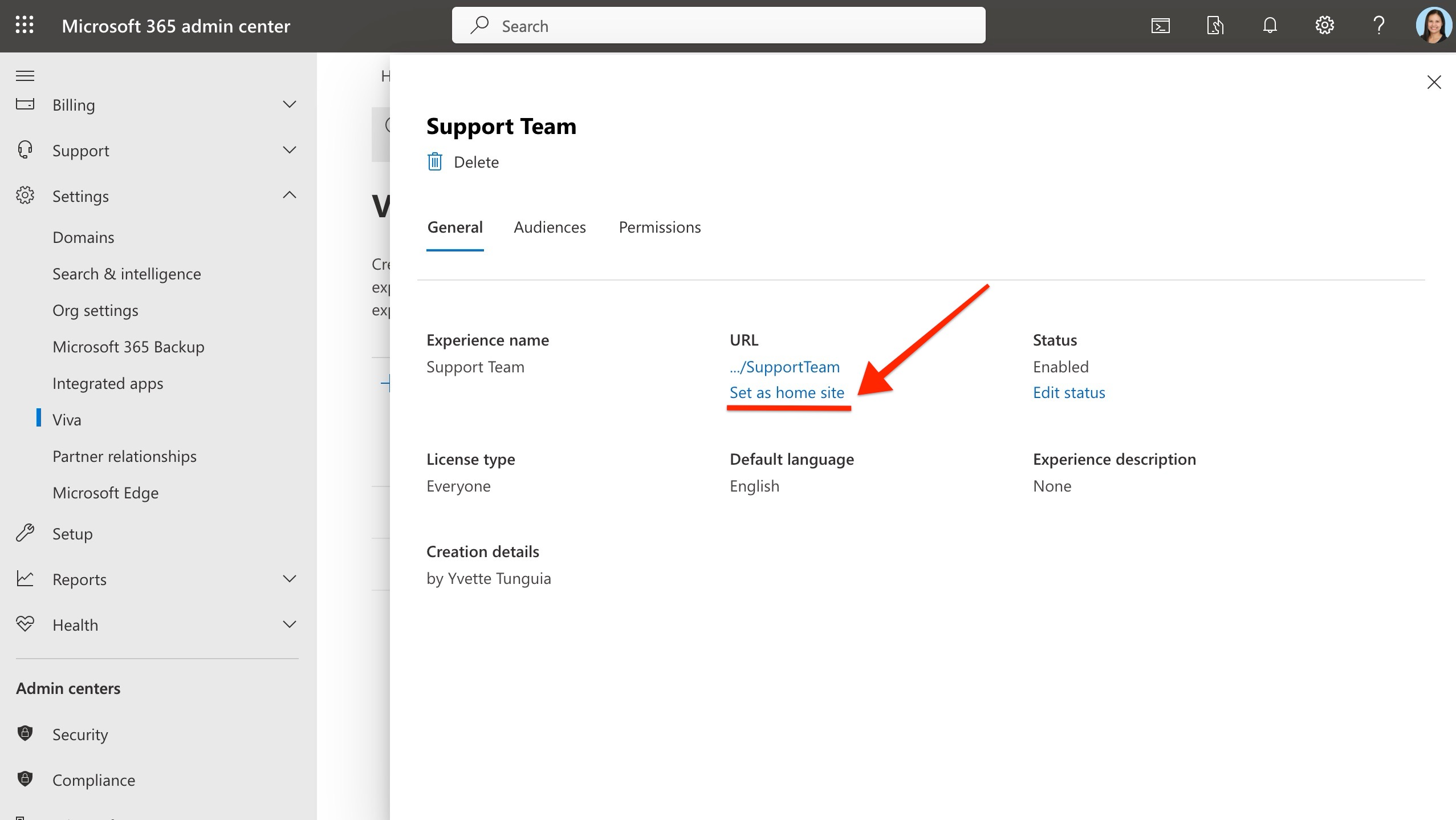Image resolution: width=1456 pixels, height=820 pixels.
Task: Collapse navigation with hamburger menu icon
Action: click(25, 76)
